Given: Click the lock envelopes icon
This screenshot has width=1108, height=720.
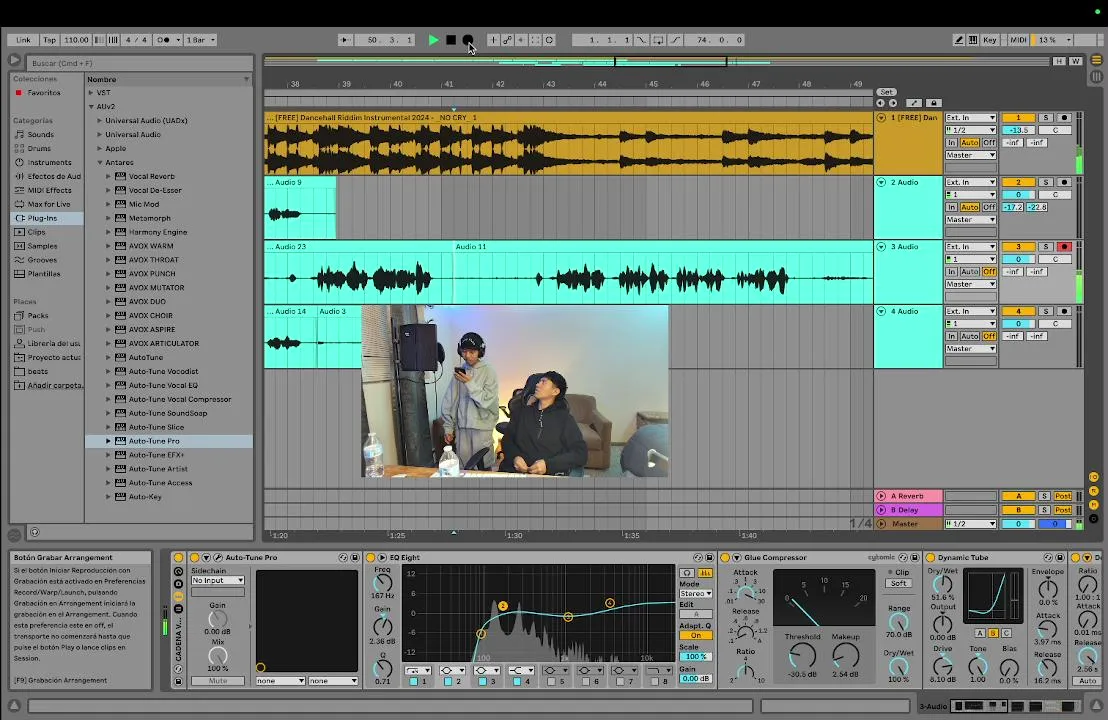Looking at the screenshot, I should point(933,103).
